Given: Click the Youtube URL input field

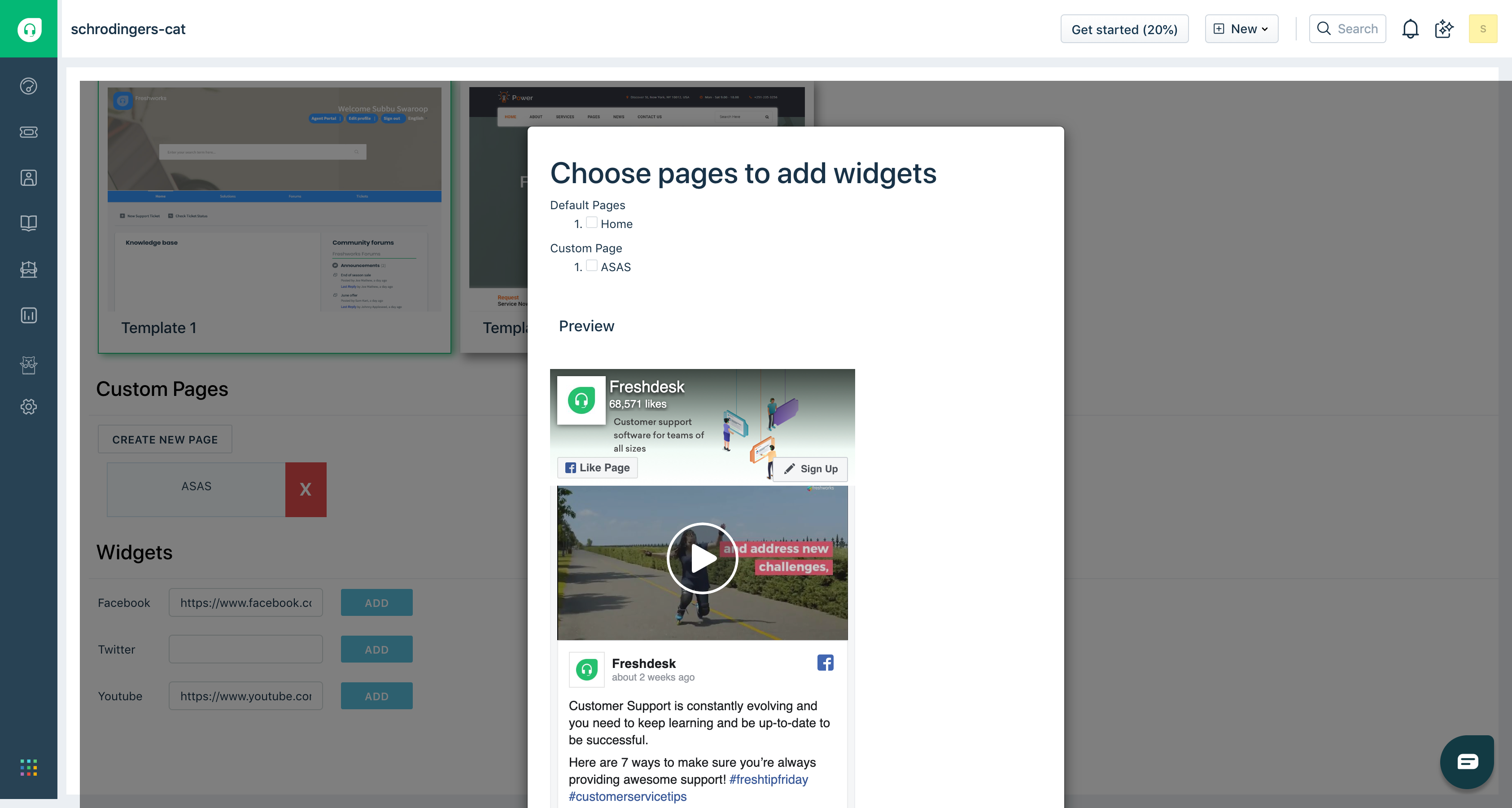Looking at the screenshot, I should coord(245,696).
